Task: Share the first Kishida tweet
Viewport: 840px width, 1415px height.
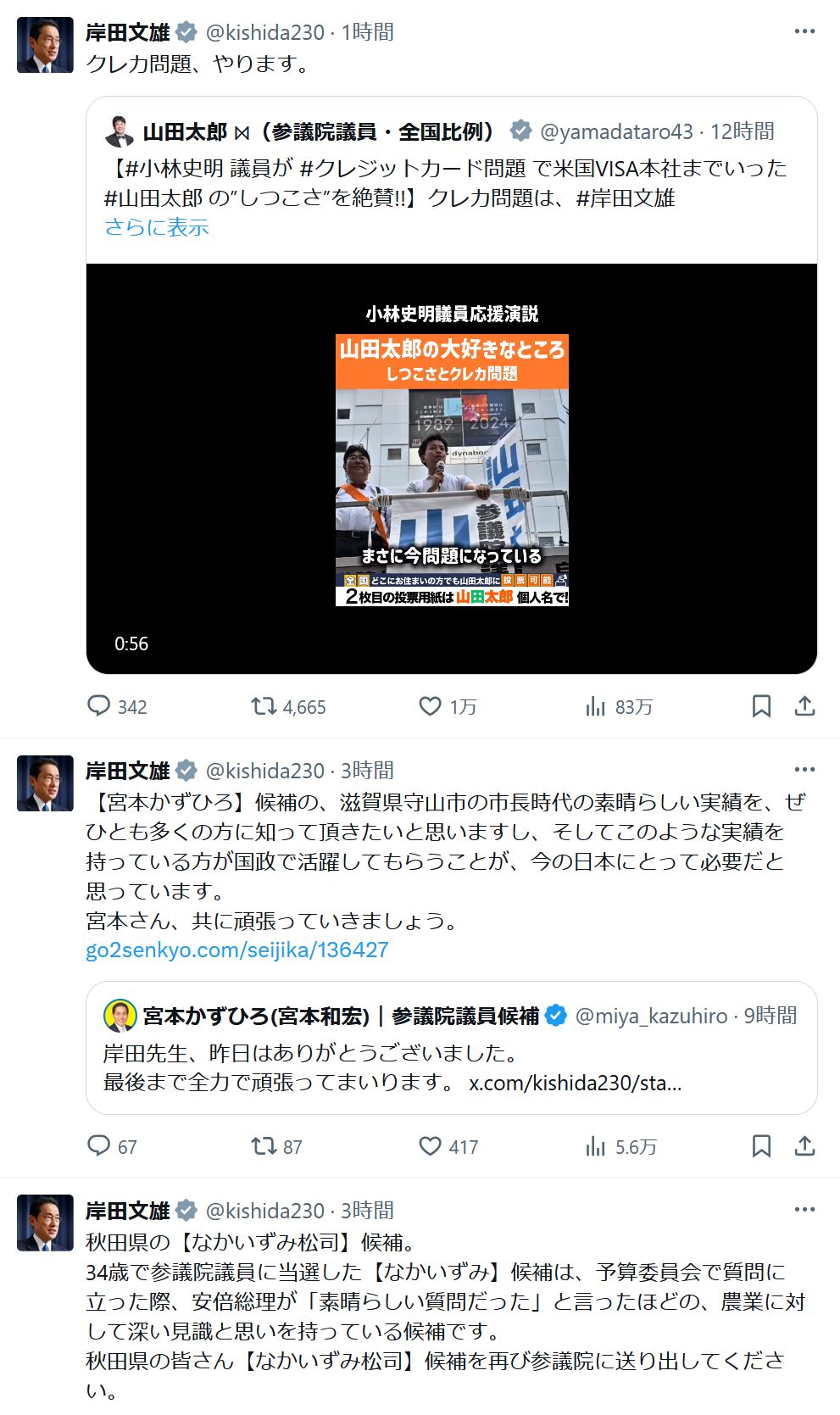Action: pyautogui.click(x=804, y=706)
